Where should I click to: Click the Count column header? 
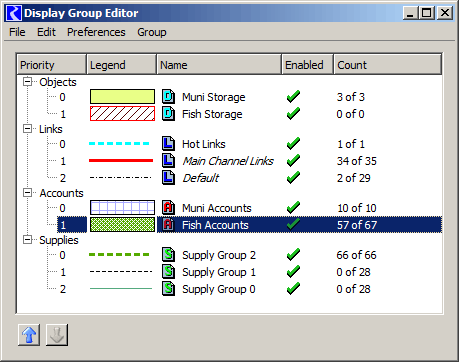388,65
